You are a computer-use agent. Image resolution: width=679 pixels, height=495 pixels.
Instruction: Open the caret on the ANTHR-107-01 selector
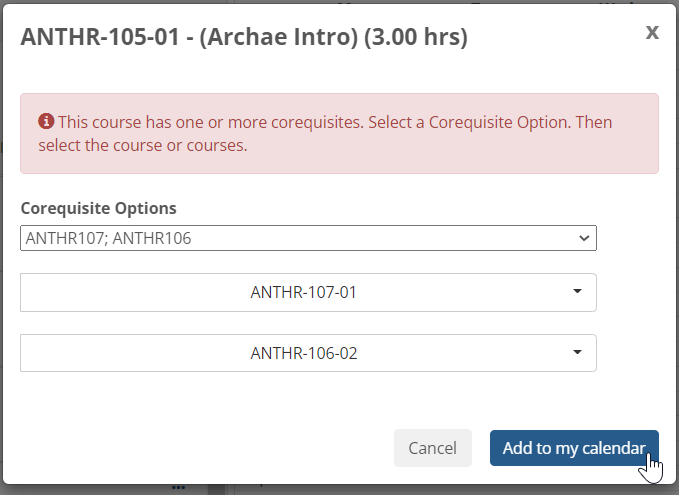tap(577, 292)
